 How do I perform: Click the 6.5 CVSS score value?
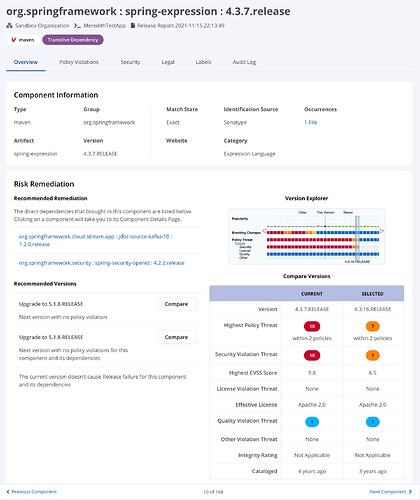[372, 373]
